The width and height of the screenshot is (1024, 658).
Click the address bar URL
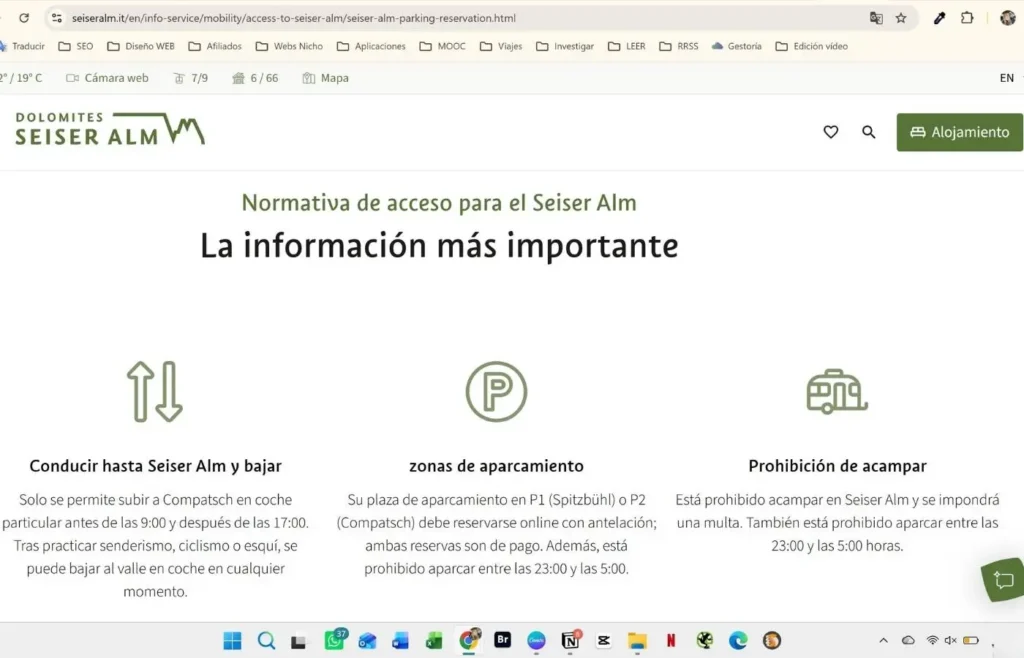pos(294,18)
